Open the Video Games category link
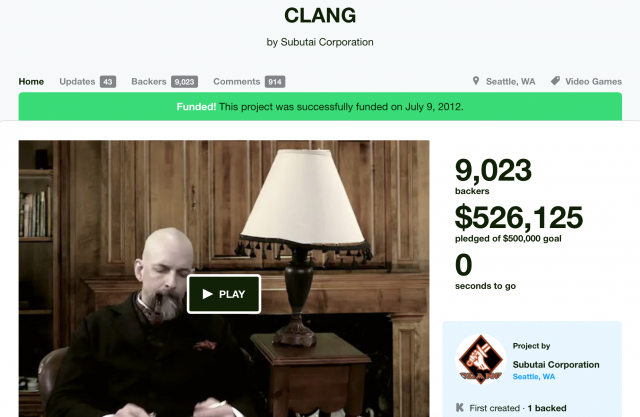Screen dimensions: 640x417 (x=593, y=82)
